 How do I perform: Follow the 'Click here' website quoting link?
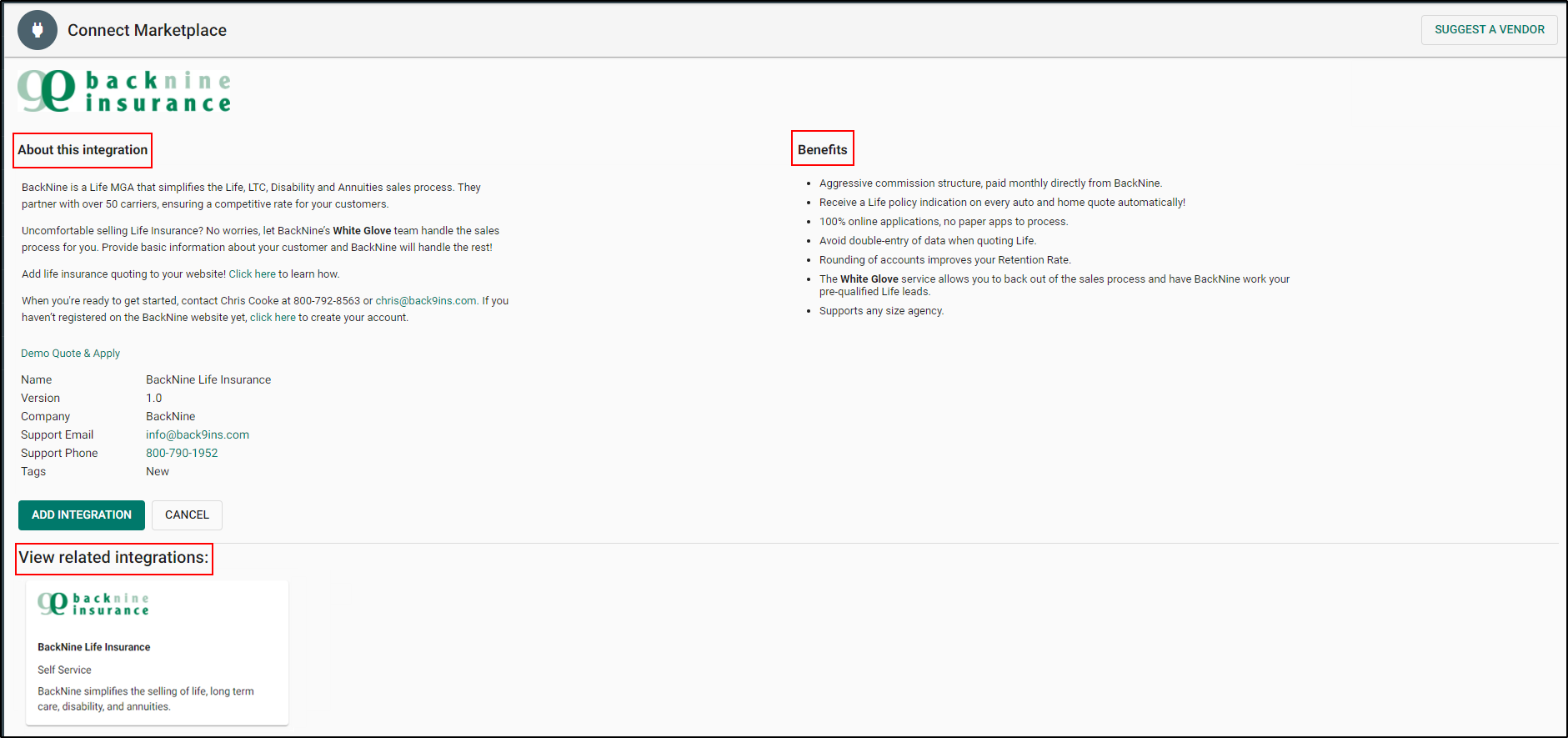(x=252, y=274)
